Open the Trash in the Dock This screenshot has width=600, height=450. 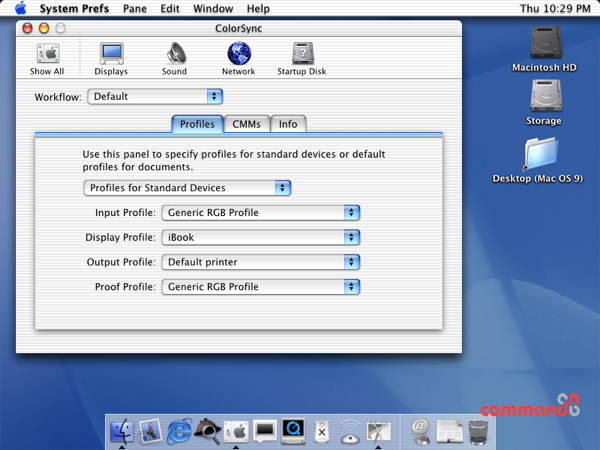coord(478,432)
